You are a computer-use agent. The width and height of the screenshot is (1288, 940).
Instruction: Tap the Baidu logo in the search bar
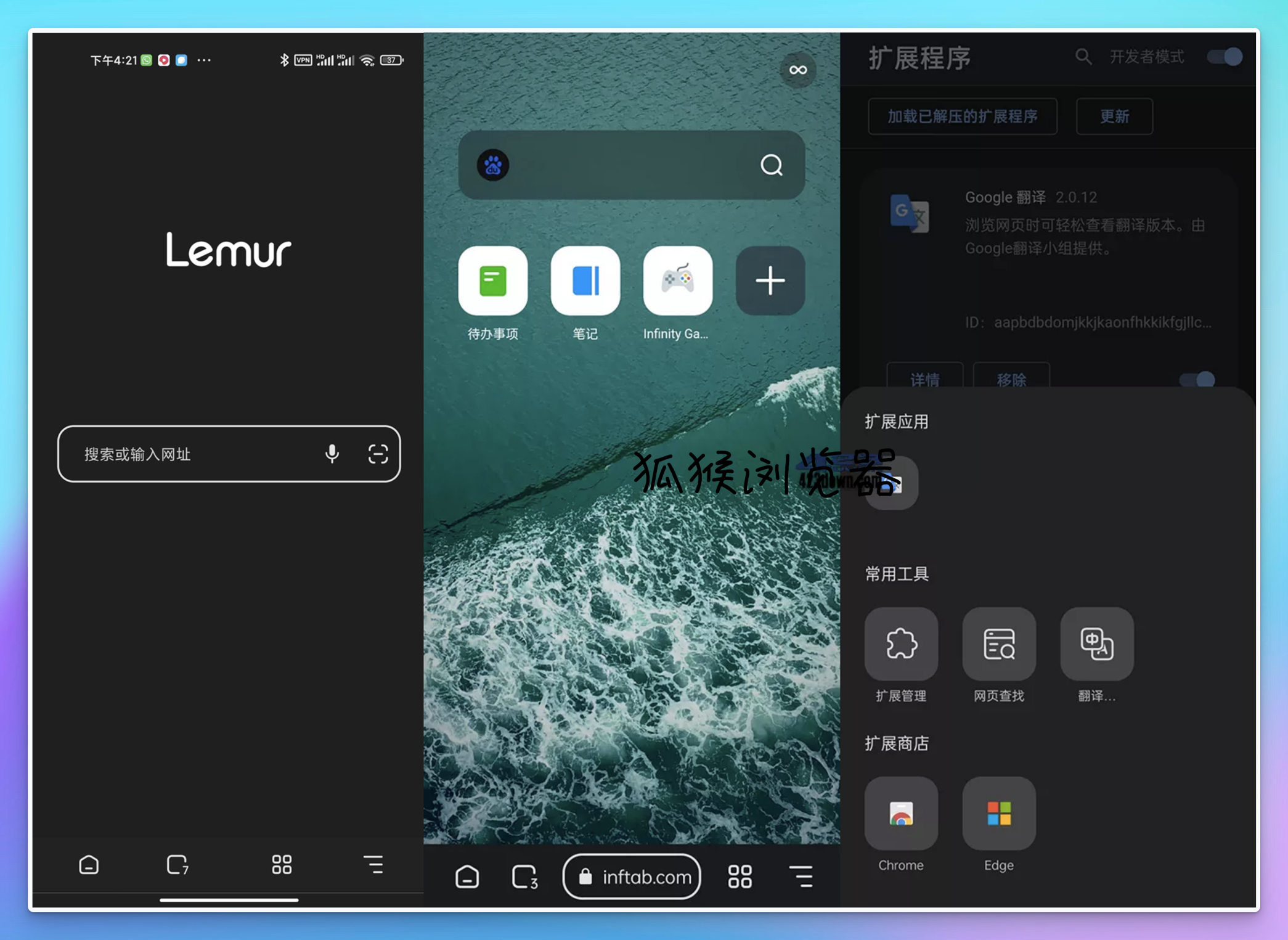pos(492,165)
